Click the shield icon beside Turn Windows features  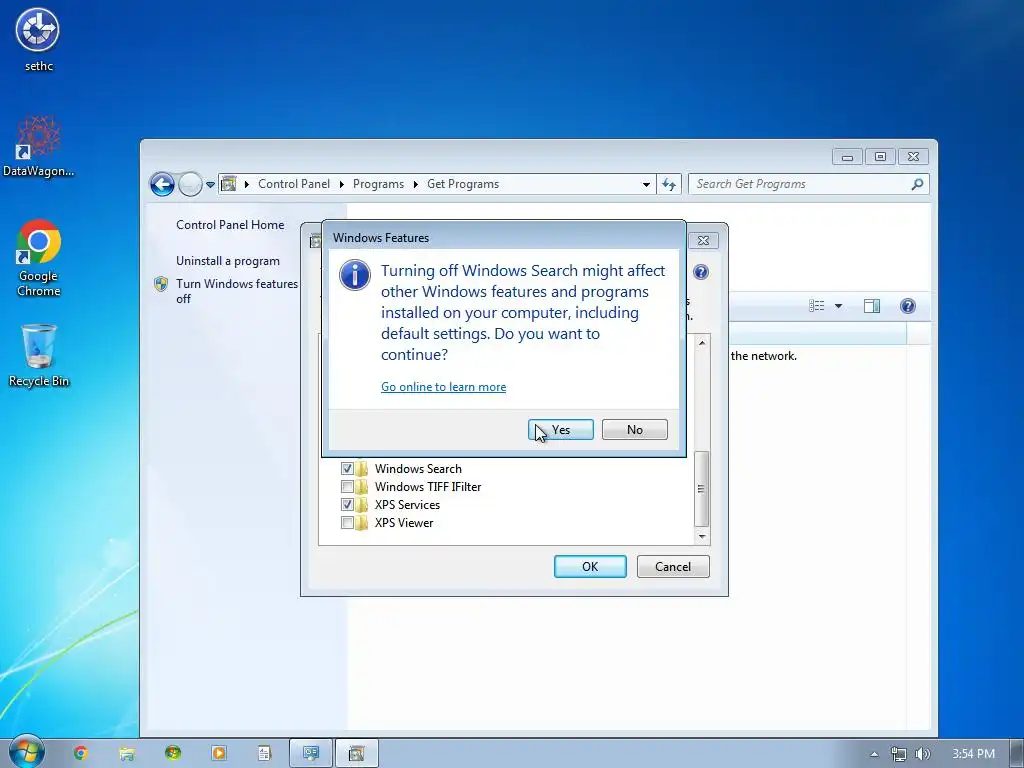click(x=161, y=284)
